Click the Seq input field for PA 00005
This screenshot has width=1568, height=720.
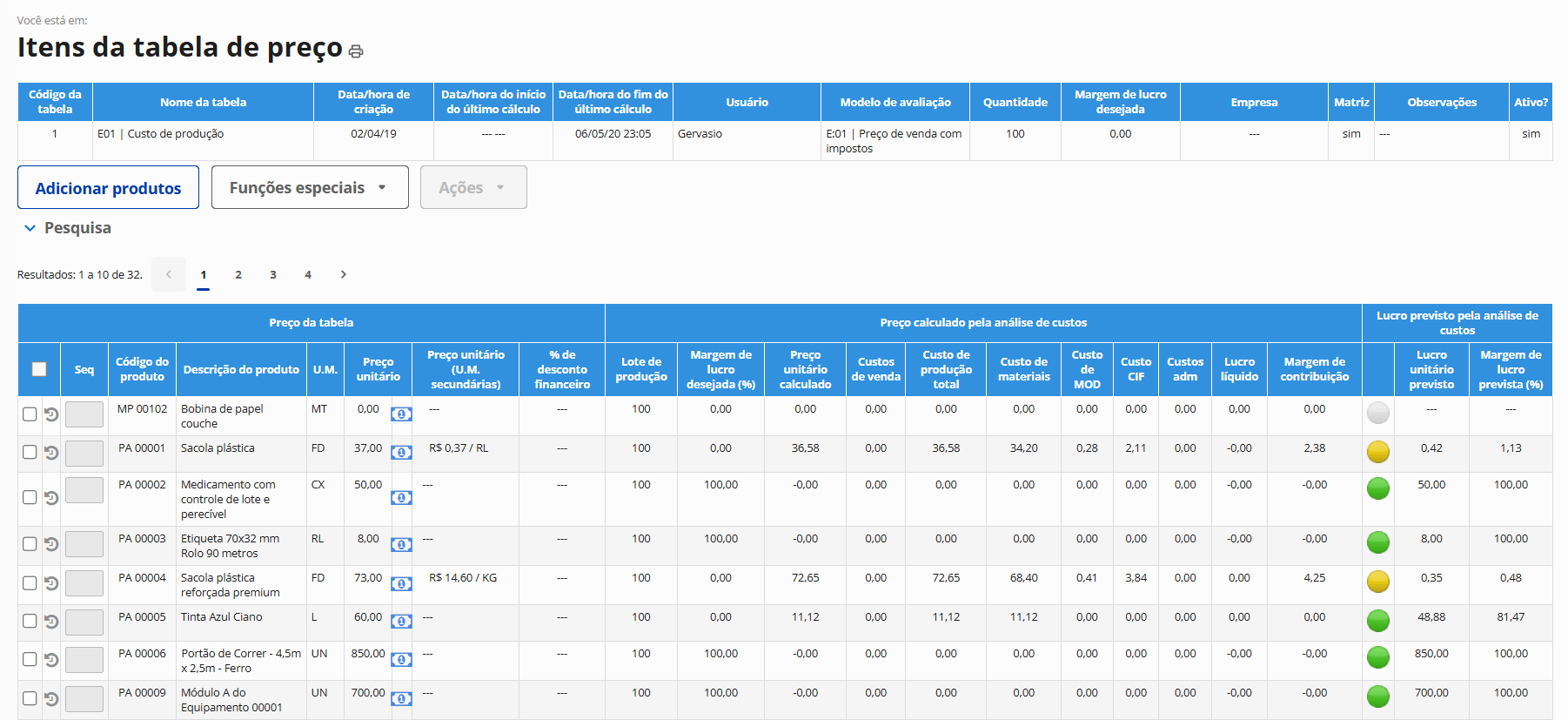point(84,622)
